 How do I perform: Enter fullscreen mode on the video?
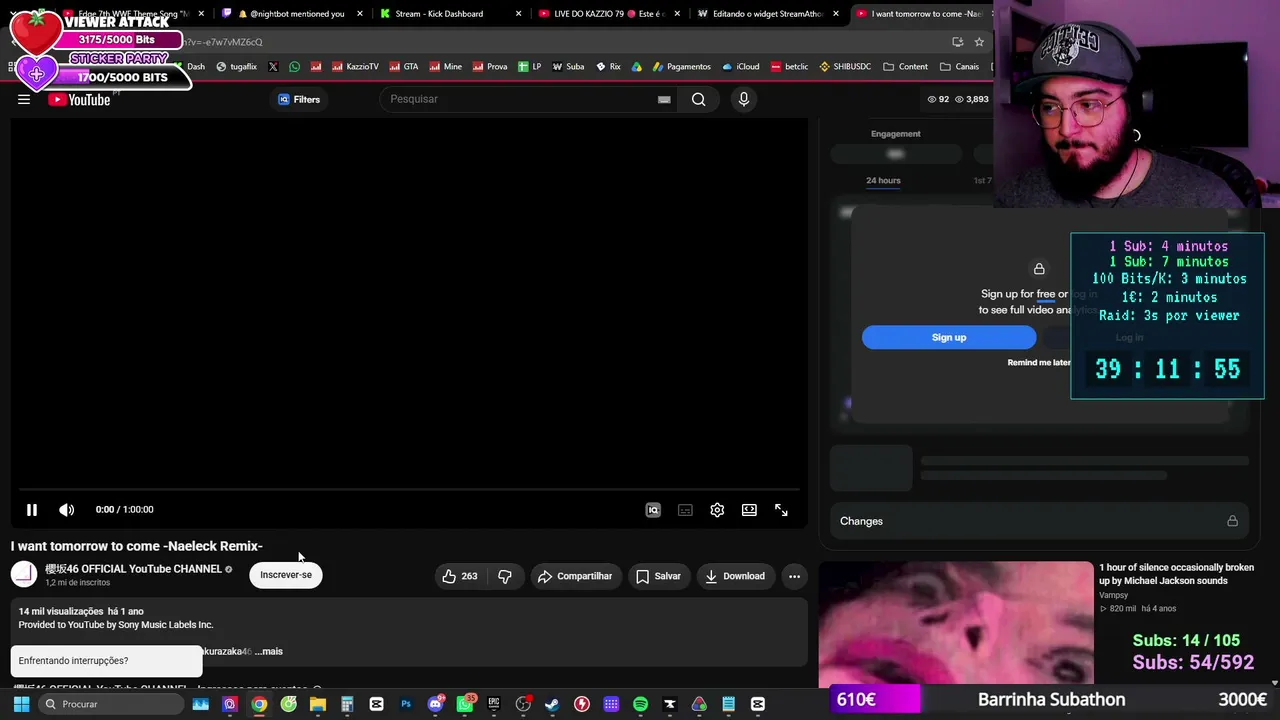(x=781, y=510)
